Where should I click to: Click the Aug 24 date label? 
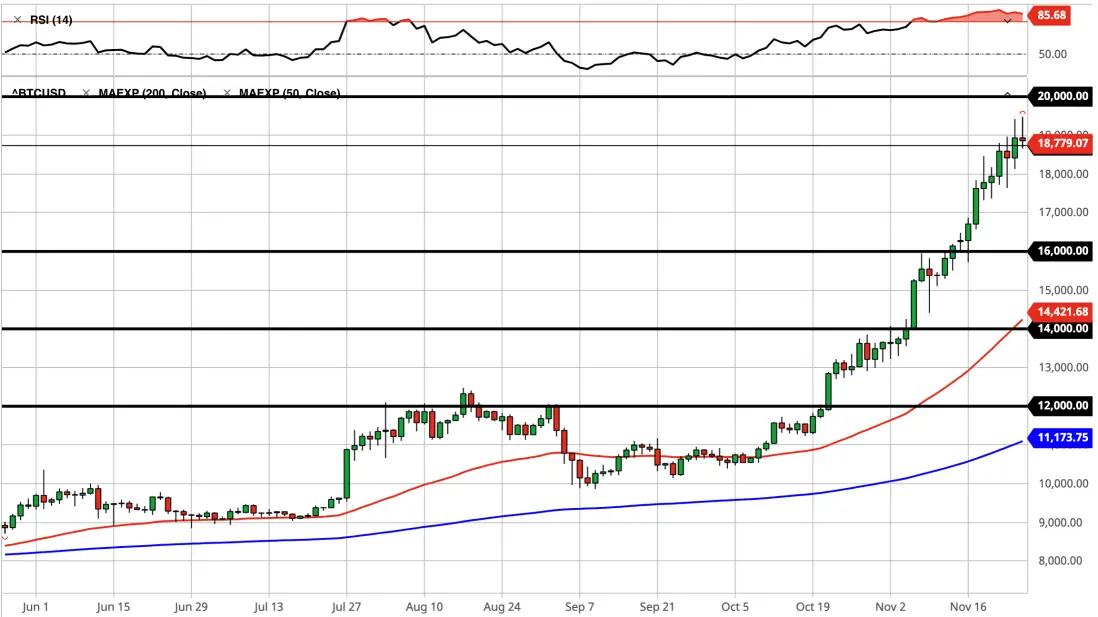tap(502, 606)
